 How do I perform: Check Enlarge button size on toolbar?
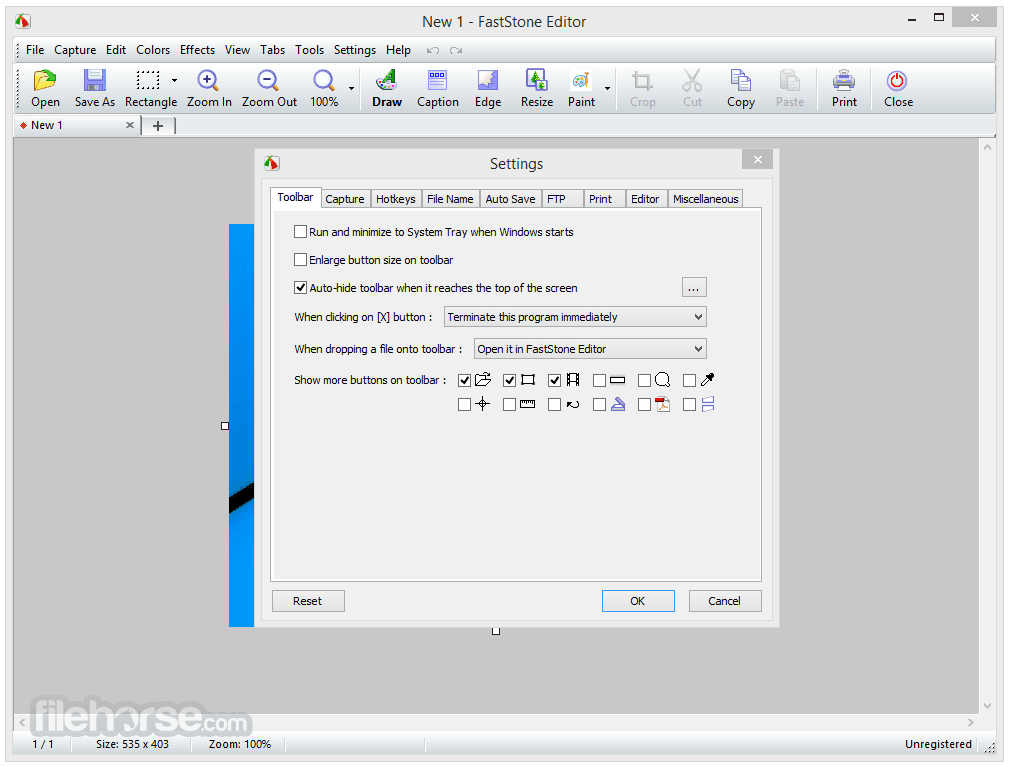tap(300, 260)
